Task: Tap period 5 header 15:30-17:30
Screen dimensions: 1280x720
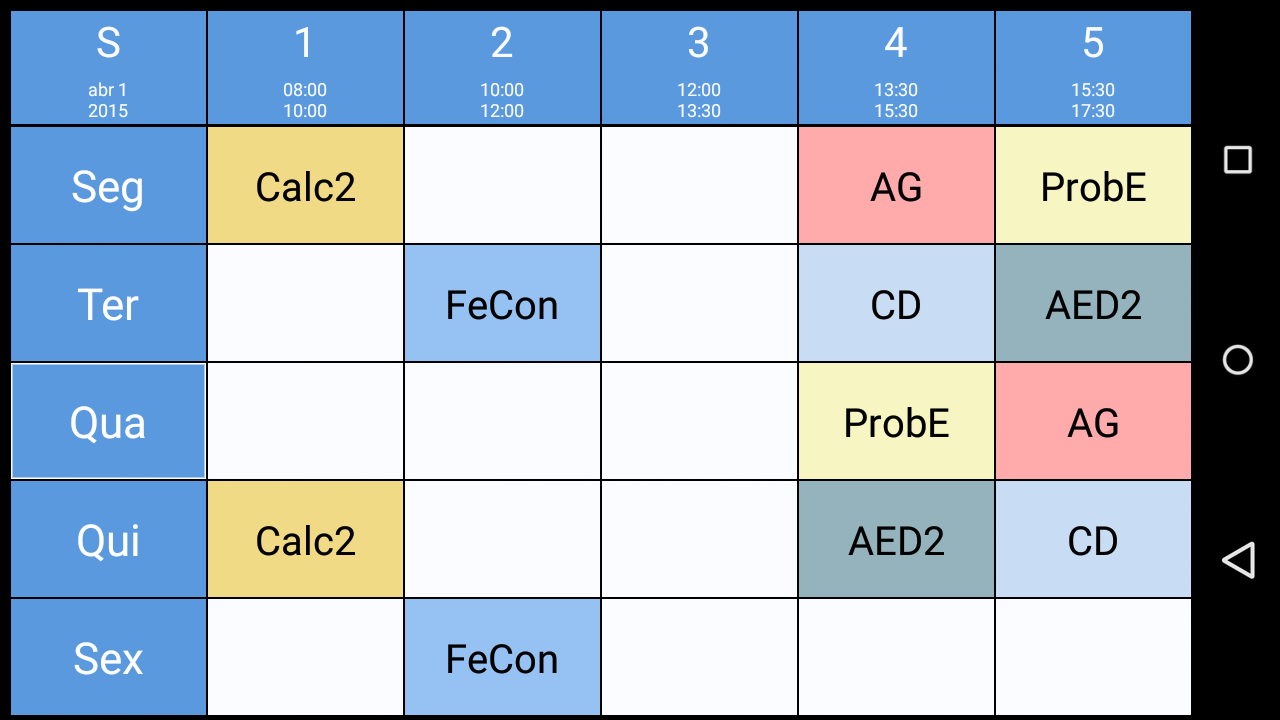Action: tap(1093, 68)
